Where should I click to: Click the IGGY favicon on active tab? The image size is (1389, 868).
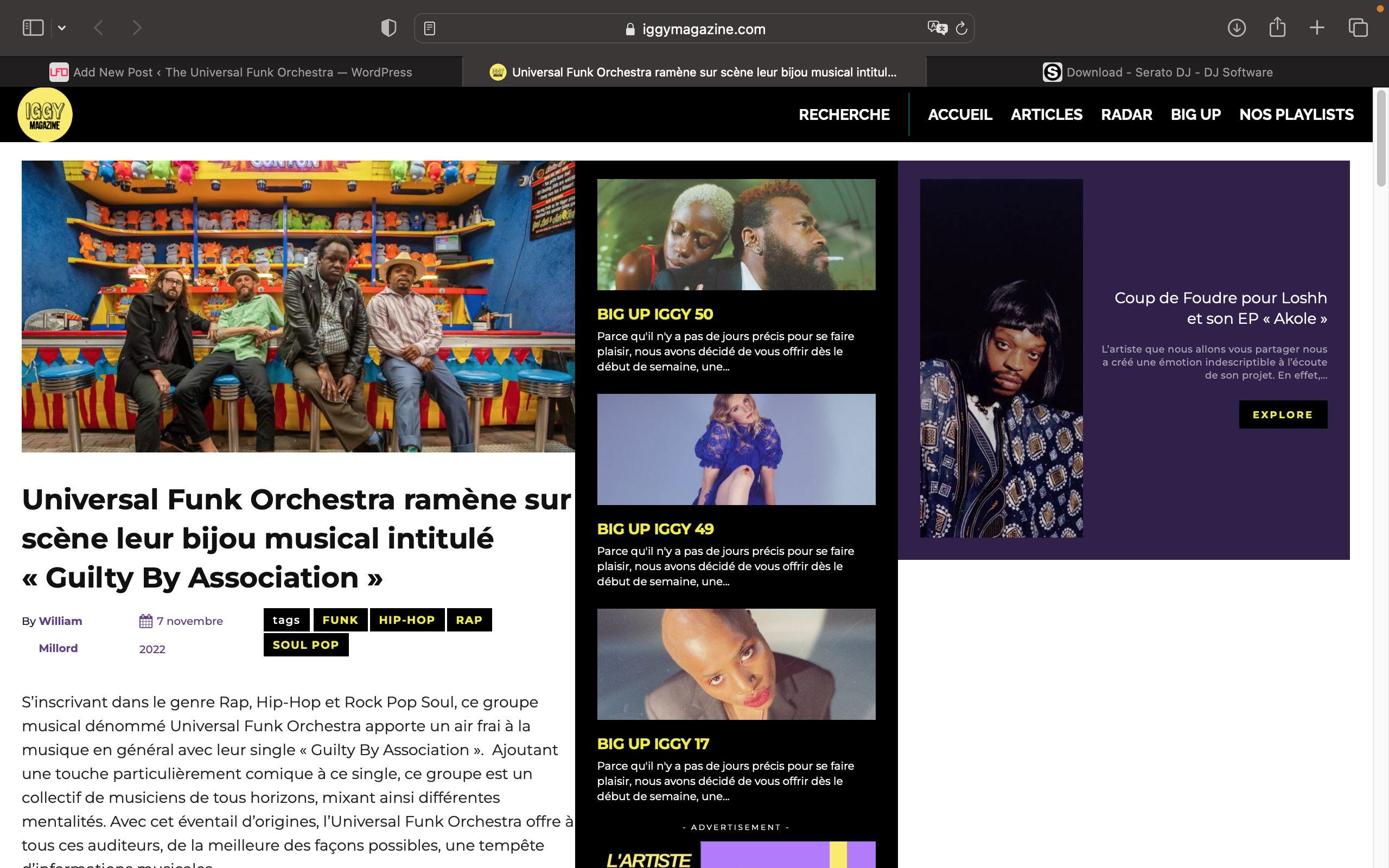(x=498, y=72)
